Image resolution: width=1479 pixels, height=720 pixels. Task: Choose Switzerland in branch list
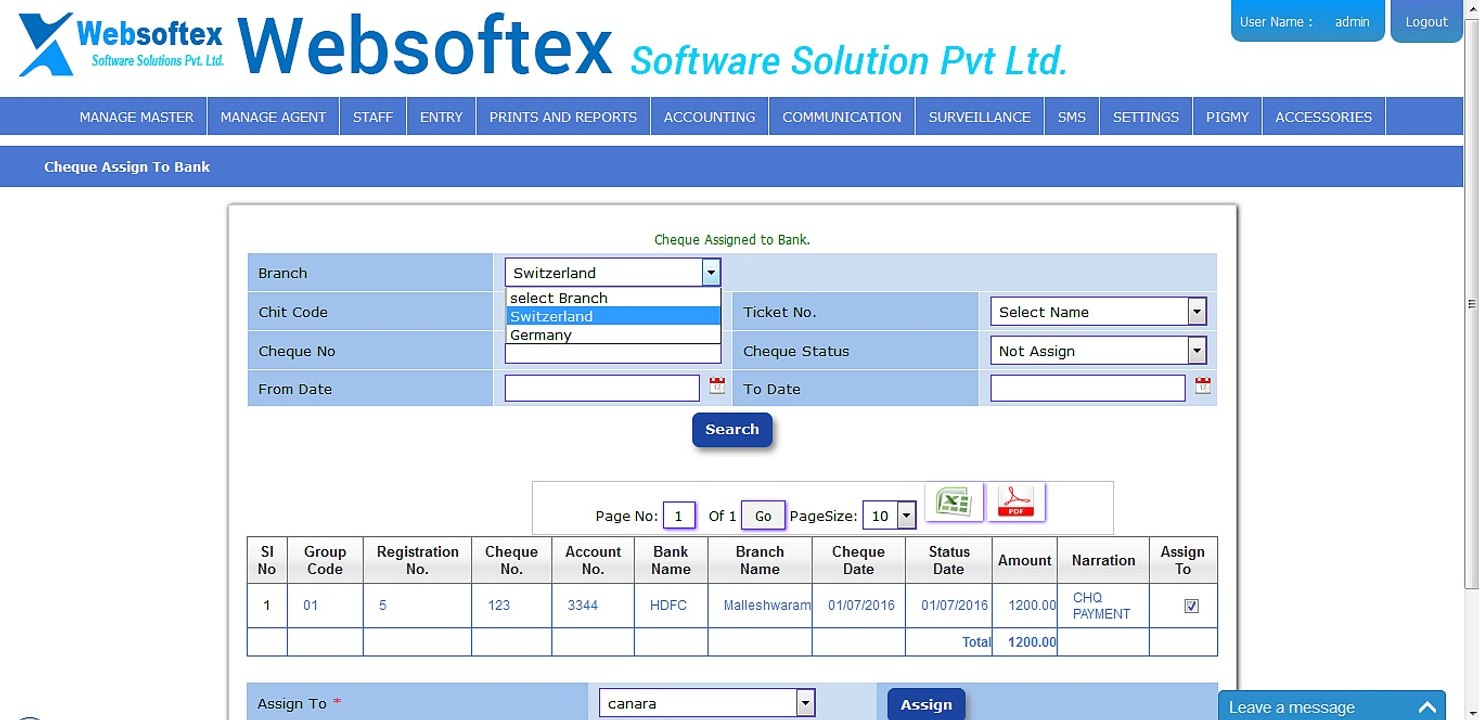coord(613,316)
